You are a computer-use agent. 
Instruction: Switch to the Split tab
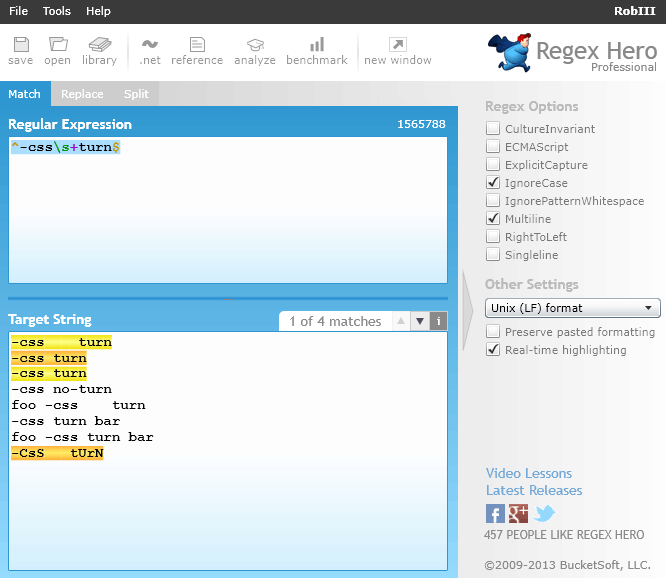click(136, 94)
